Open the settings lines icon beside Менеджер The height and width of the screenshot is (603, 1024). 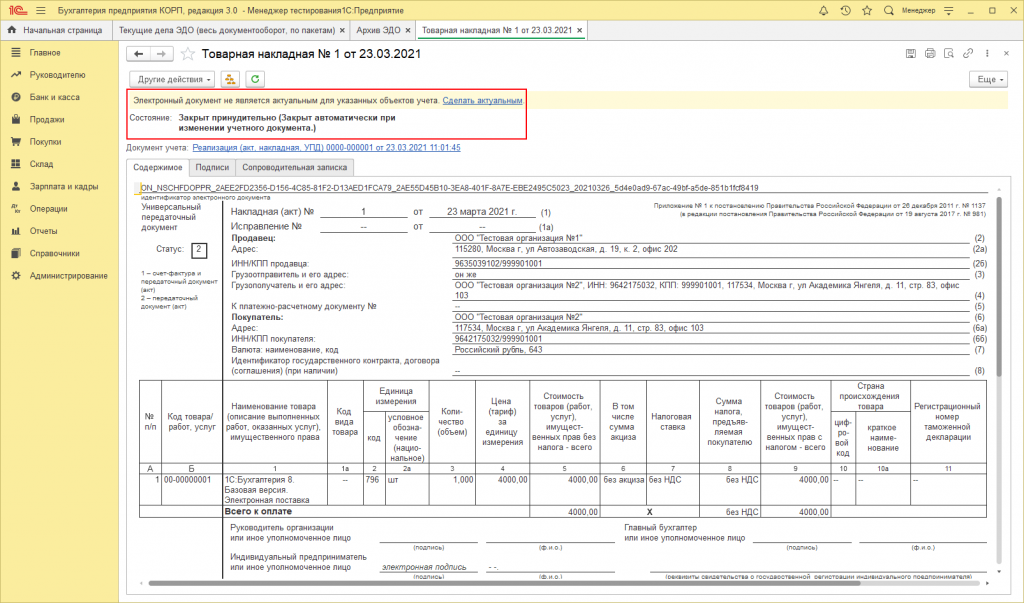[949, 10]
